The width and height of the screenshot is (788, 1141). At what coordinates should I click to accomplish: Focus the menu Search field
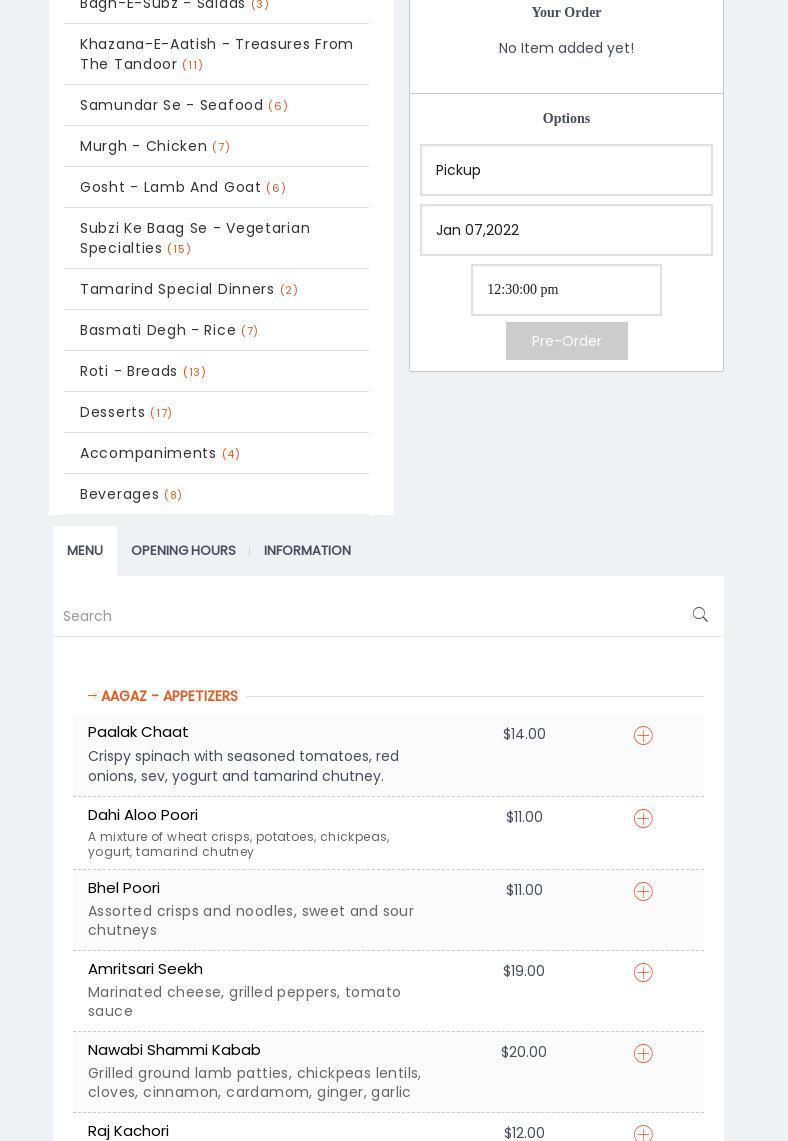point(370,616)
